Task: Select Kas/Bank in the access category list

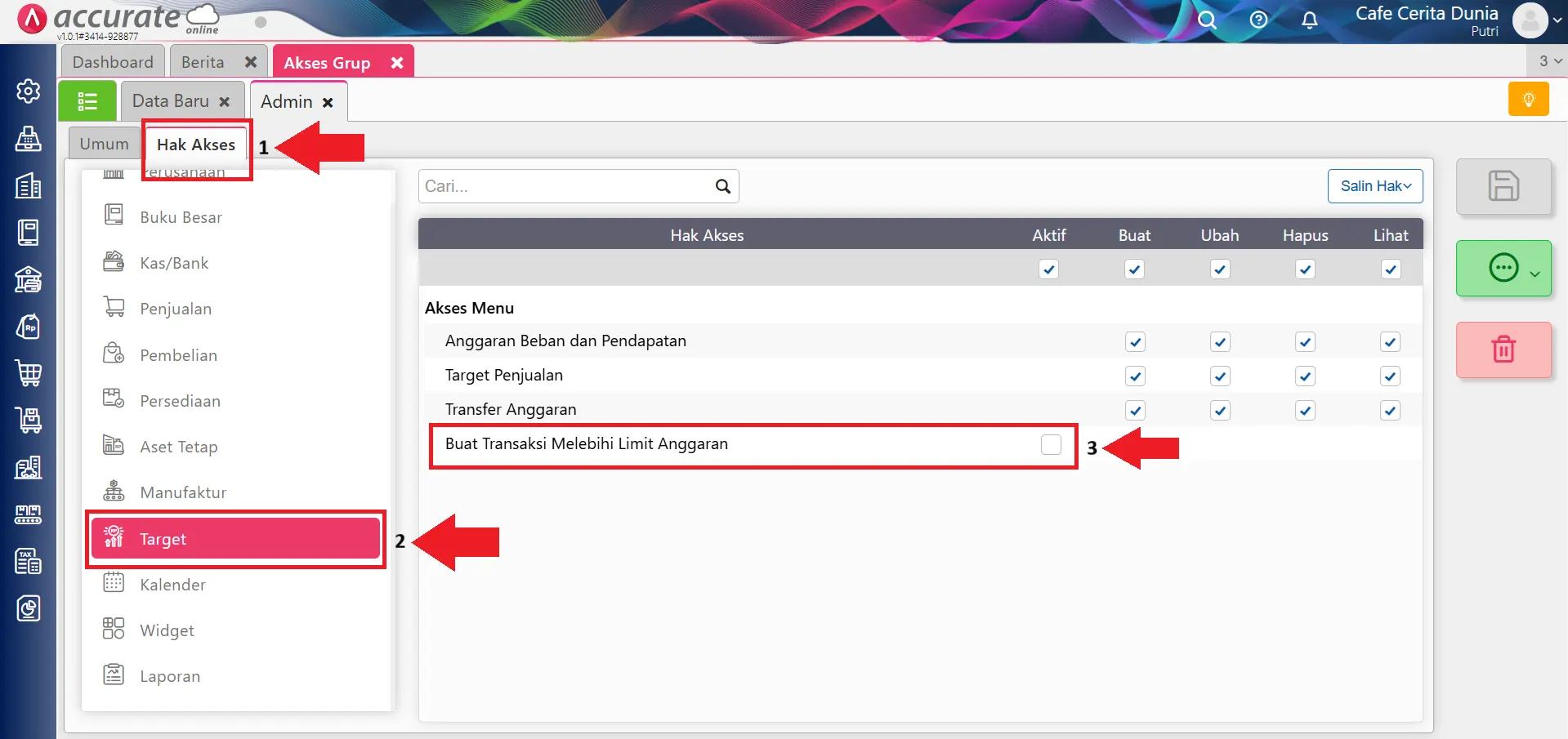Action: (x=174, y=263)
